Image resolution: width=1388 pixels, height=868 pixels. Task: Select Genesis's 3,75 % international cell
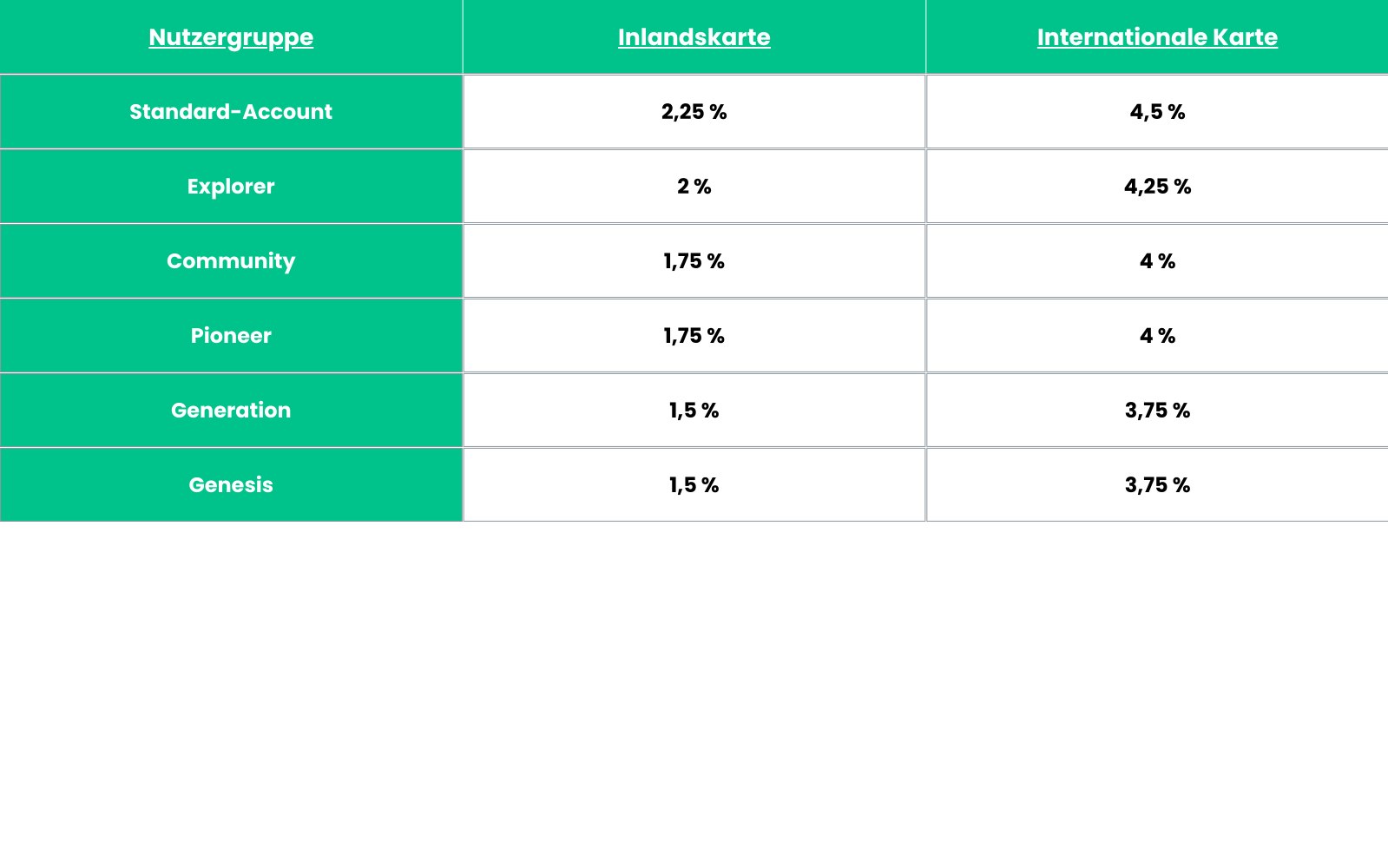pyautogui.click(x=1157, y=485)
